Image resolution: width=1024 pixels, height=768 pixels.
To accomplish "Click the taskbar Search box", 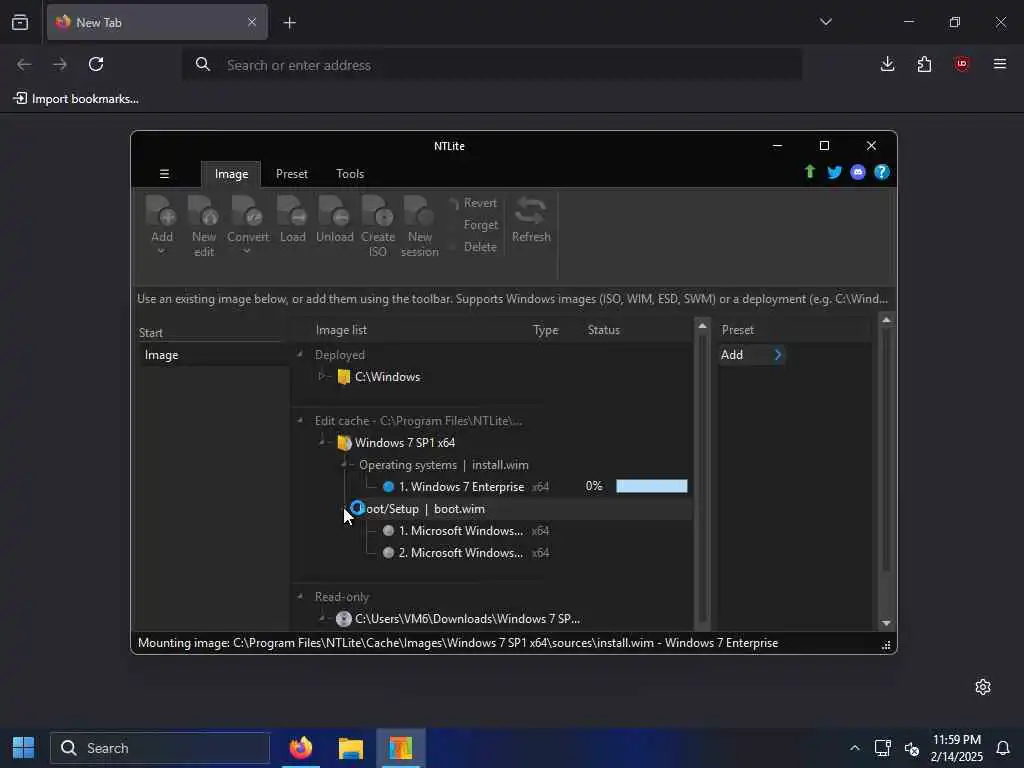I will 160,748.
